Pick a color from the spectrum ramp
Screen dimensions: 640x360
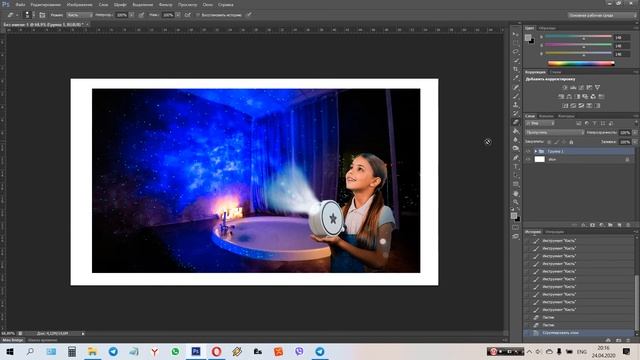(x=581, y=63)
